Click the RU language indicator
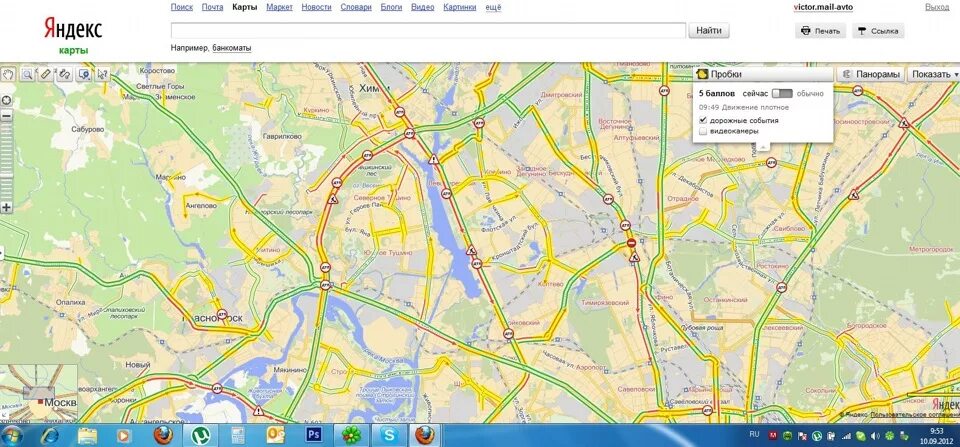This screenshot has width=960, height=447. [755, 435]
